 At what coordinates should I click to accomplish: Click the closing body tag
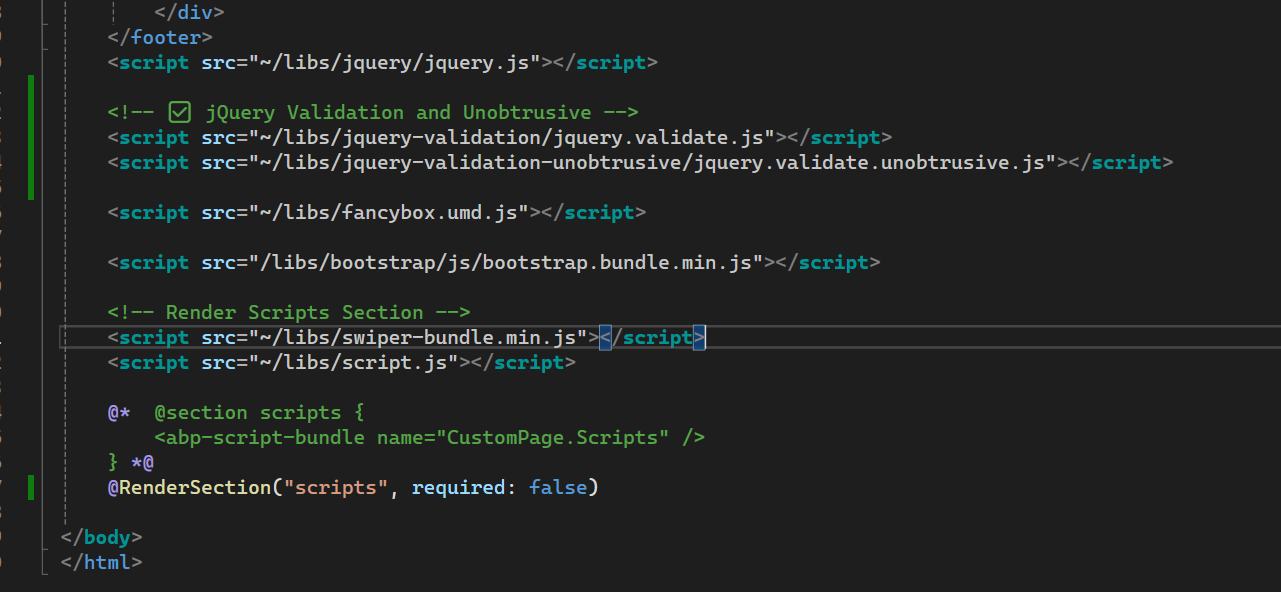(102, 537)
